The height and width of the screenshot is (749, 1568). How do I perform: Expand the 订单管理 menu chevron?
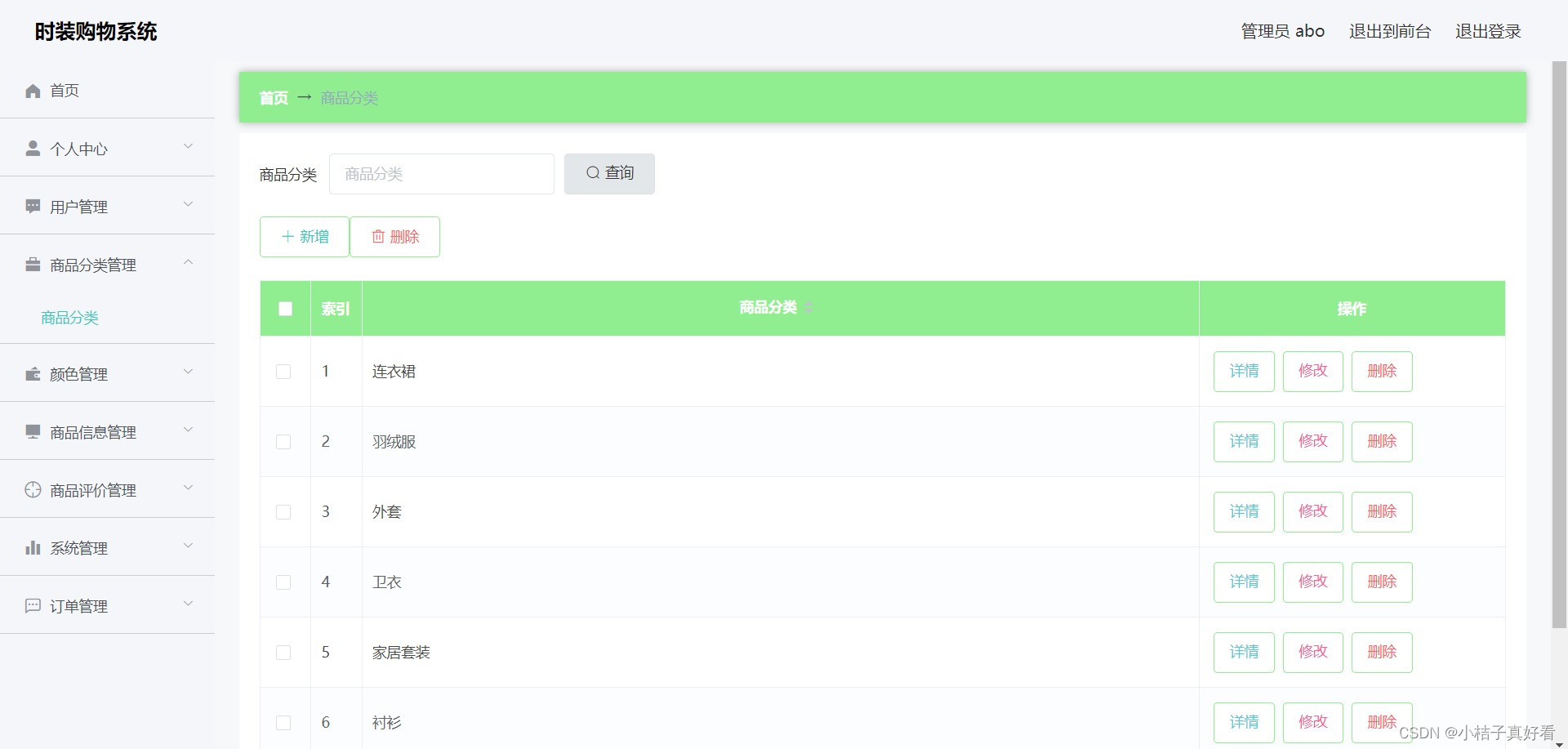[x=188, y=604]
